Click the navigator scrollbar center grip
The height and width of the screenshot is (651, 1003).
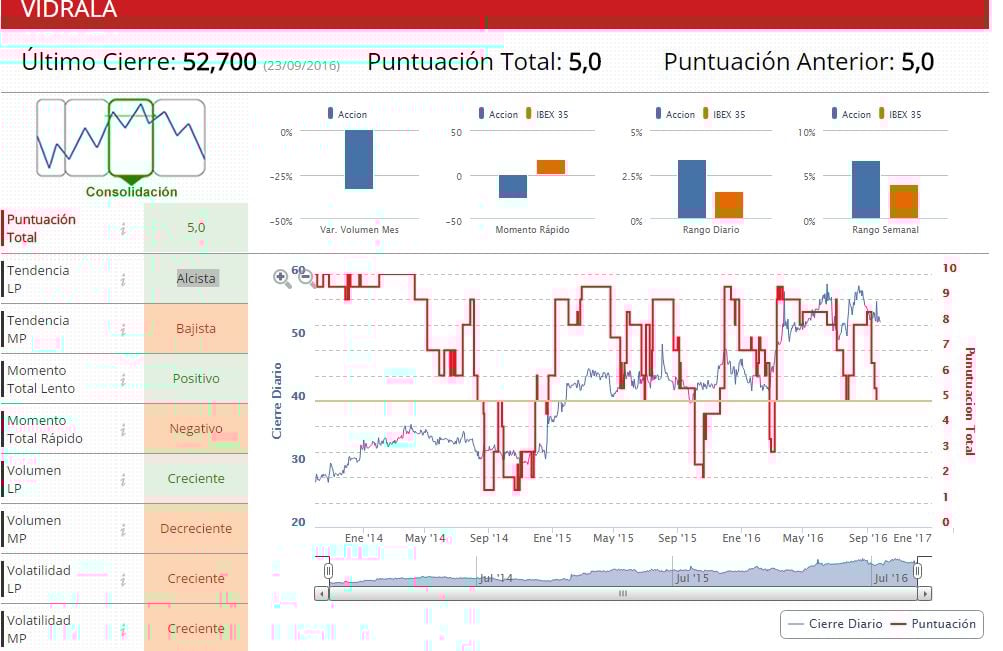point(622,593)
